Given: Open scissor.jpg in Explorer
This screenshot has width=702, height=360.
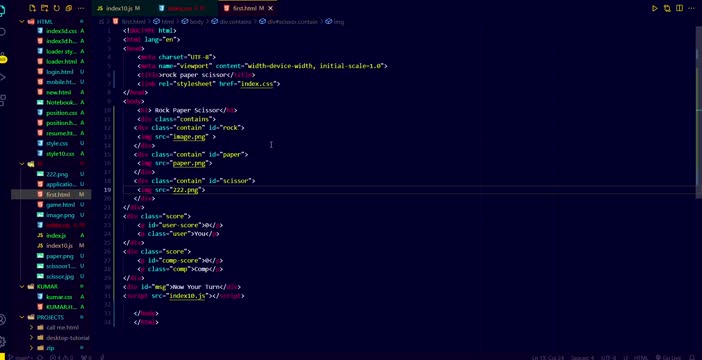Looking at the screenshot, I should point(60,276).
